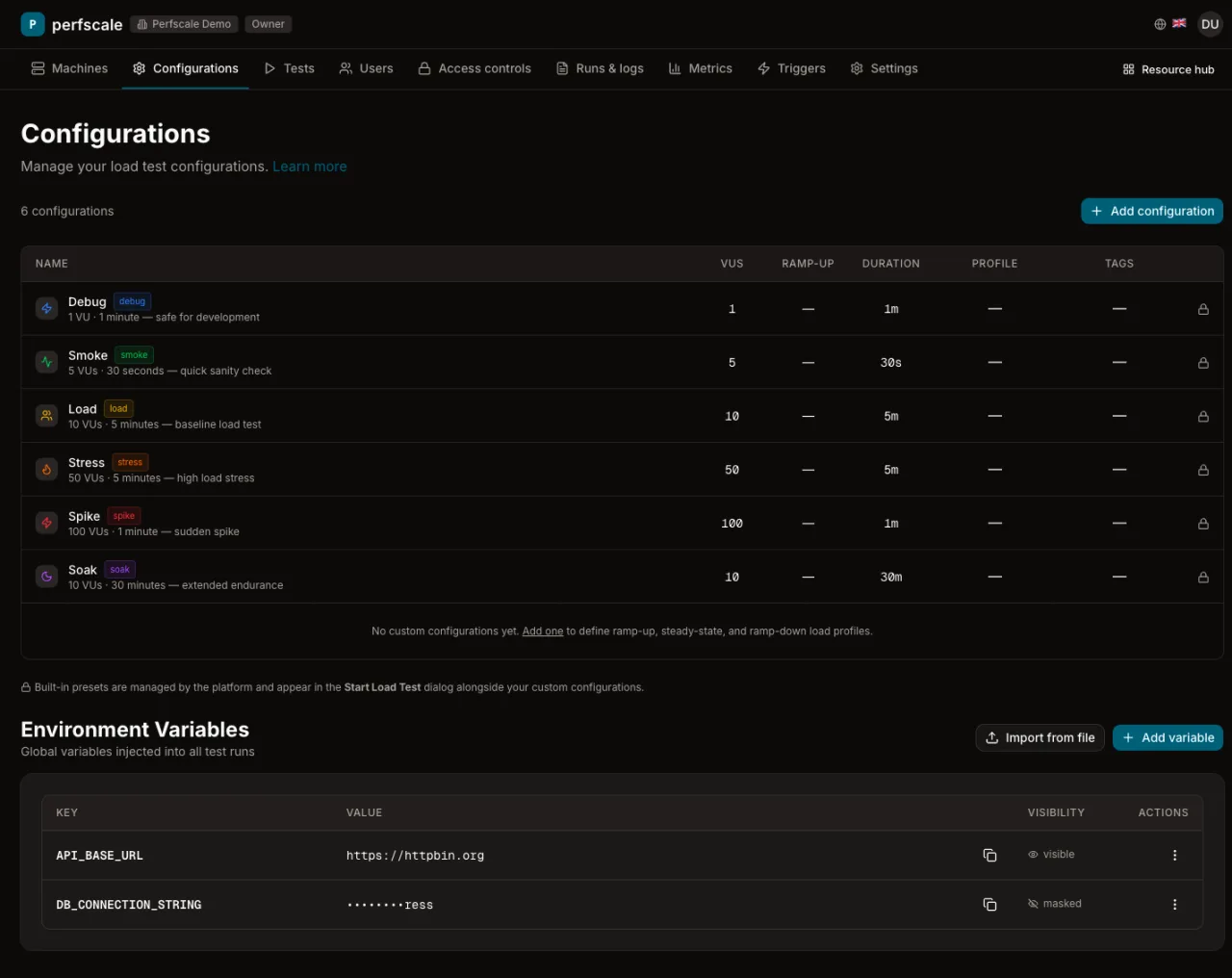Viewport: 1232px width, 978px height.
Task: Switch language via UK flag icon
Action: pyautogui.click(x=1179, y=23)
